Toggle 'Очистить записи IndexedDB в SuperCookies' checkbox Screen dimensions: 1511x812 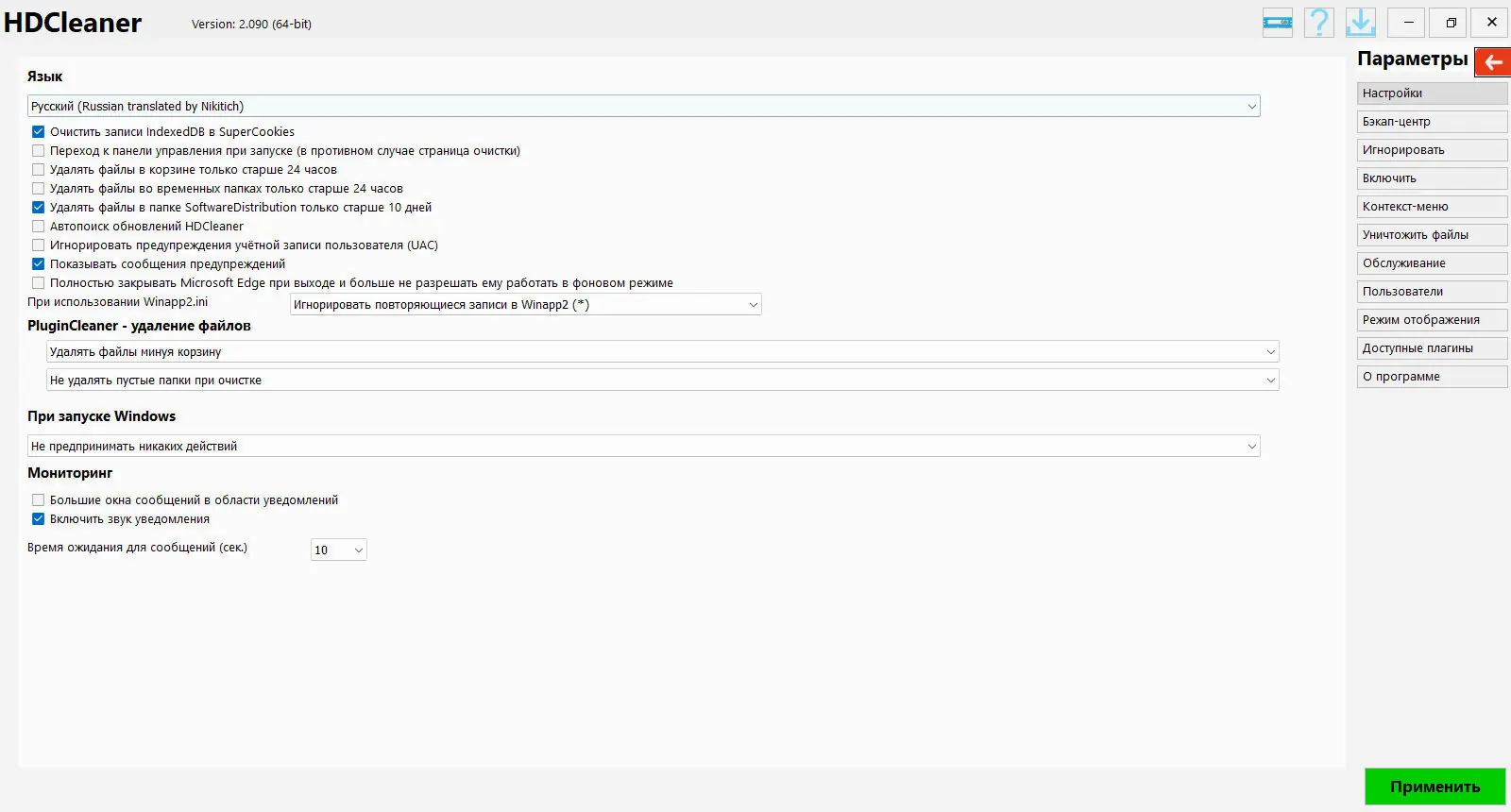[x=38, y=132]
